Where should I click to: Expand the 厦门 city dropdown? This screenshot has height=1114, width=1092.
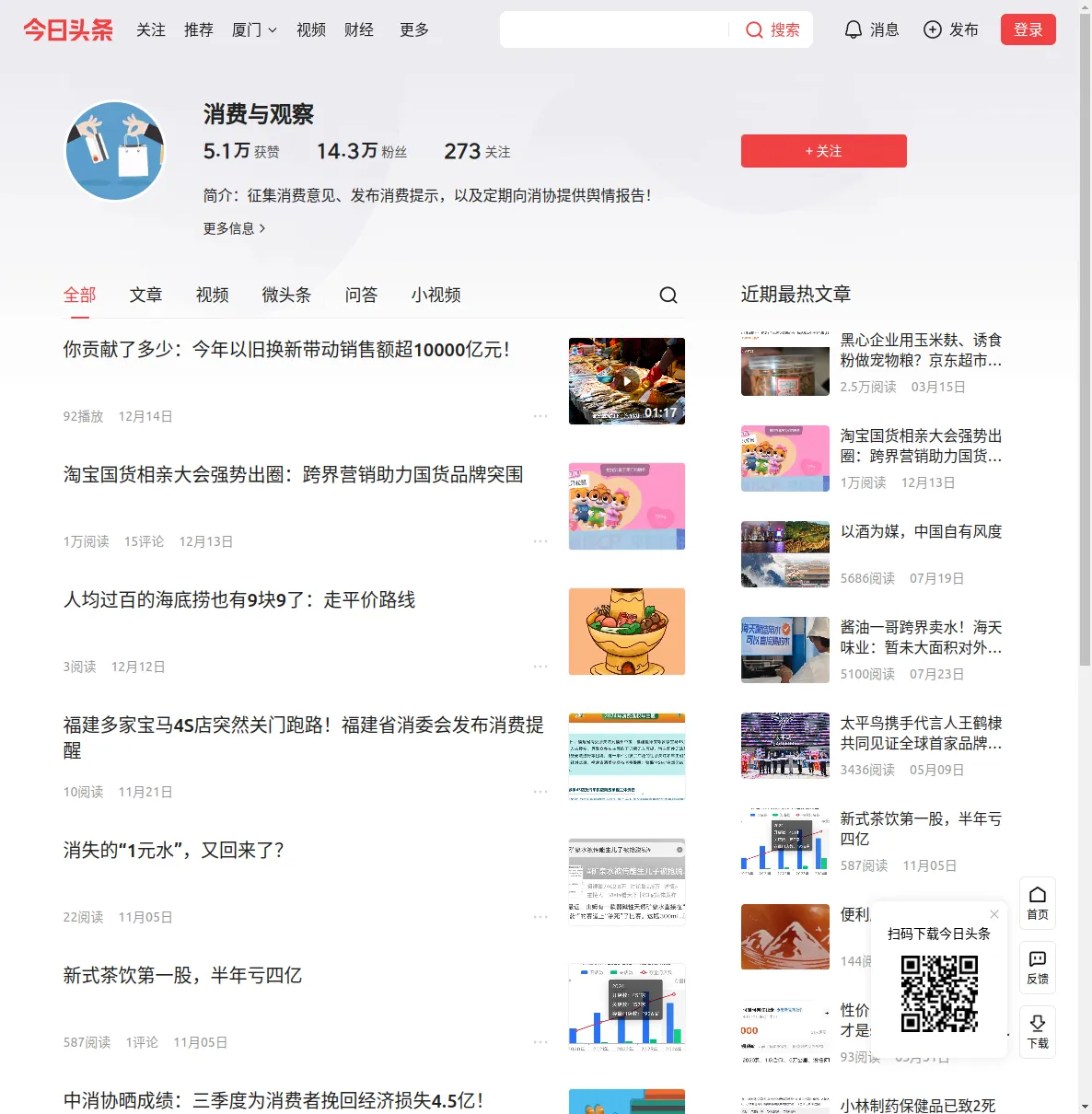254,30
